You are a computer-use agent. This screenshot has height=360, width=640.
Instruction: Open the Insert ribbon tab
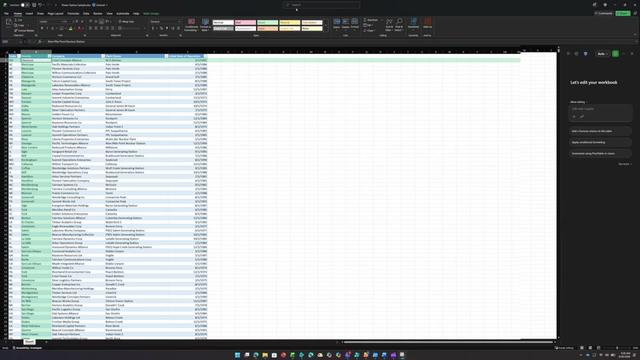[x=29, y=13]
